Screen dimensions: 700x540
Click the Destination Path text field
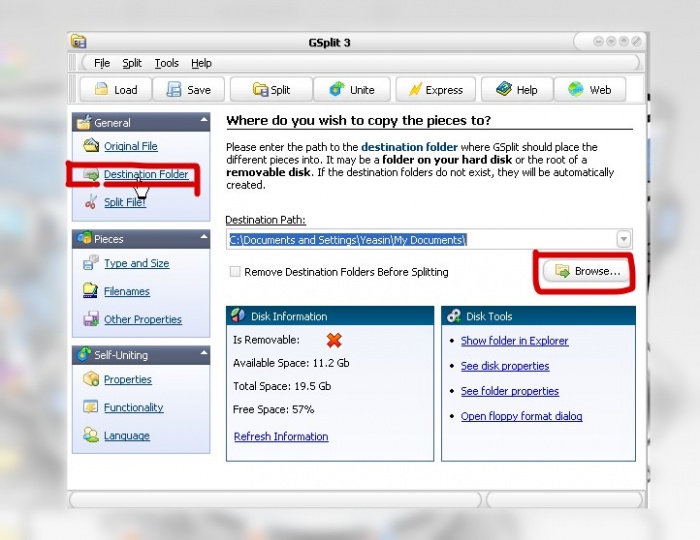coord(421,240)
